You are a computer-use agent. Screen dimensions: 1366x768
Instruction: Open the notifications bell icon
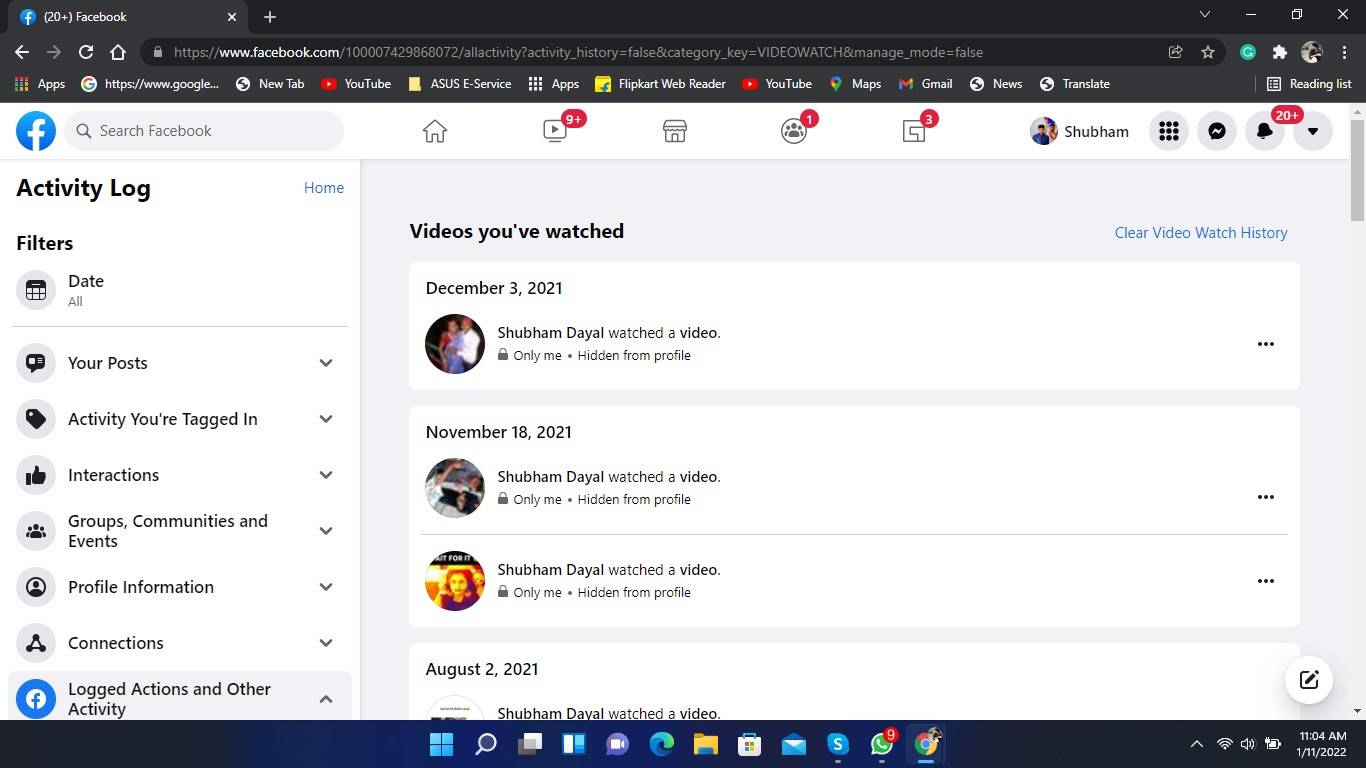tap(1264, 131)
